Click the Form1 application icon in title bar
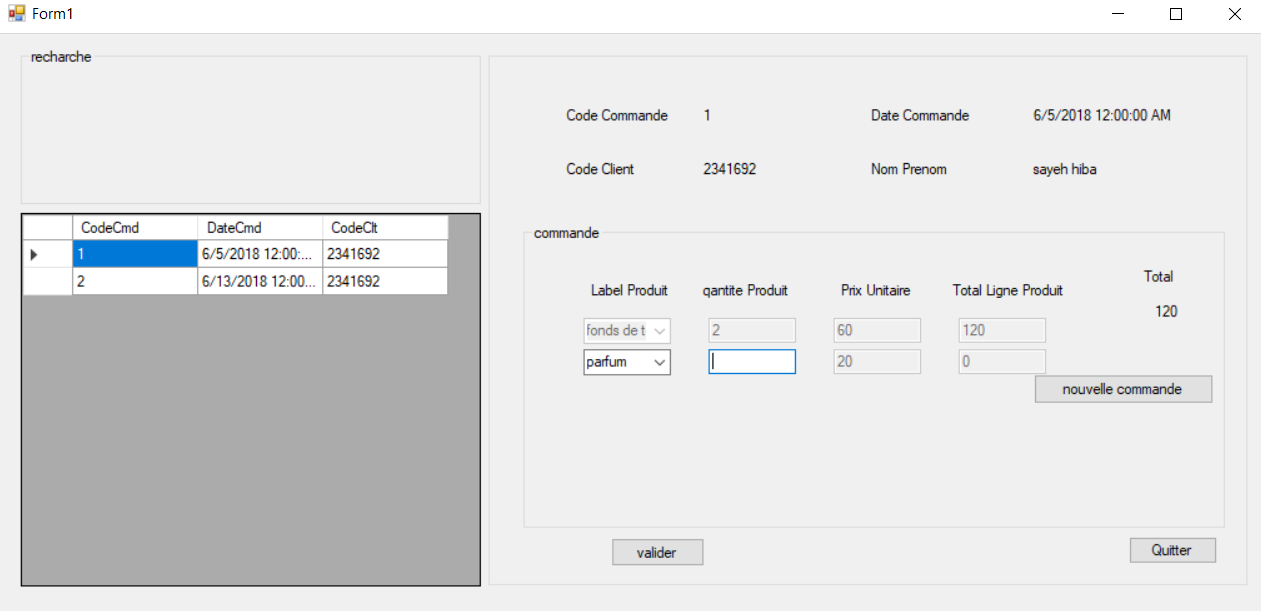1261x611 pixels. pos(16,14)
